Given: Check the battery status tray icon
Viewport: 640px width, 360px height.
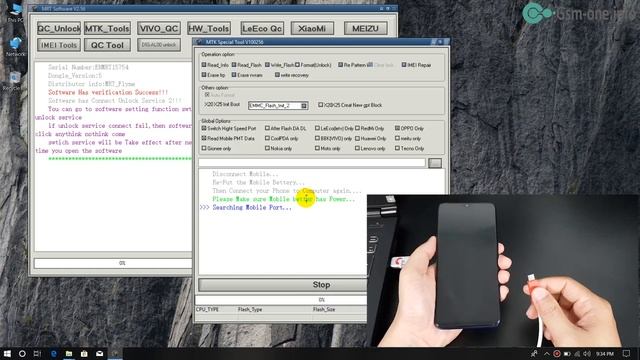Looking at the screenshot, I should pyautogui.click(x=567, y=353).
